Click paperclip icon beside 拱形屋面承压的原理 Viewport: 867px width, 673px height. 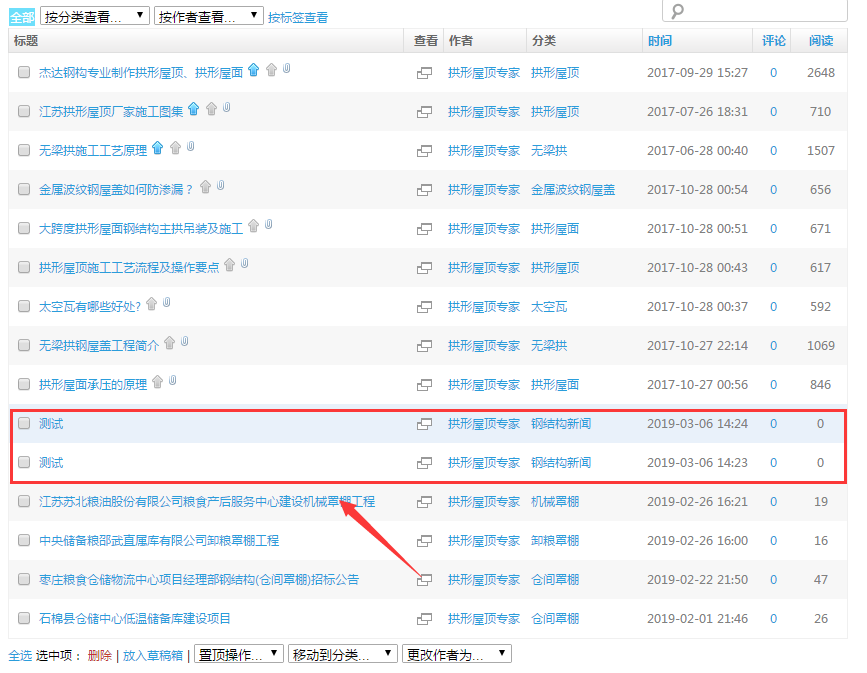[x=173, y=381]
